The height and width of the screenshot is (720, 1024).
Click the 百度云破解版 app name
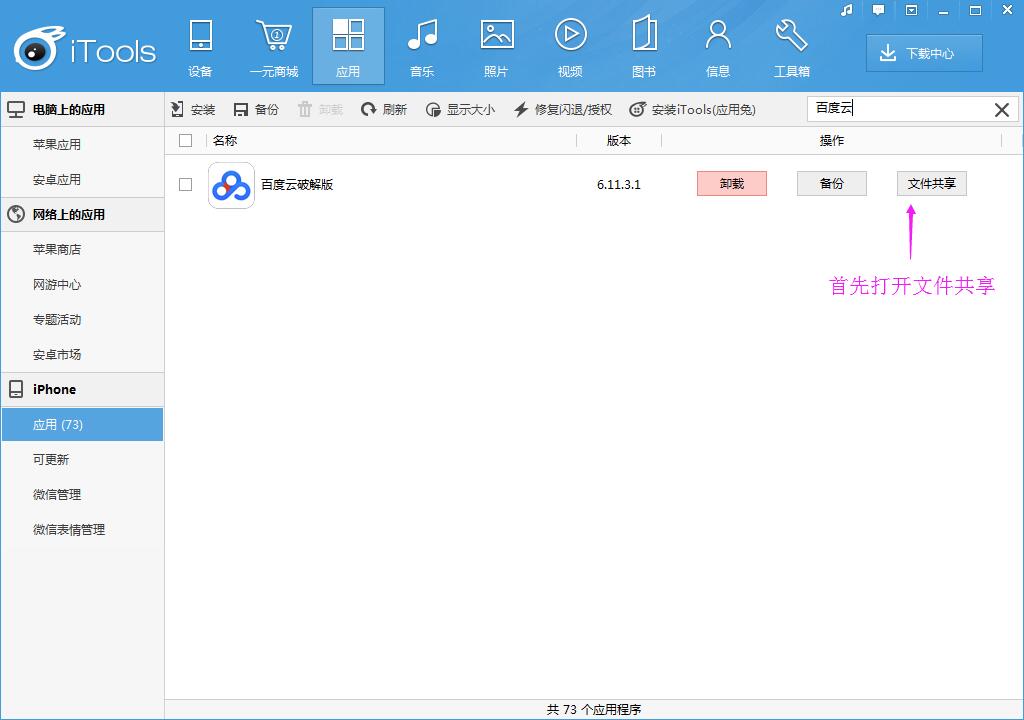click(x=297, y=184)
